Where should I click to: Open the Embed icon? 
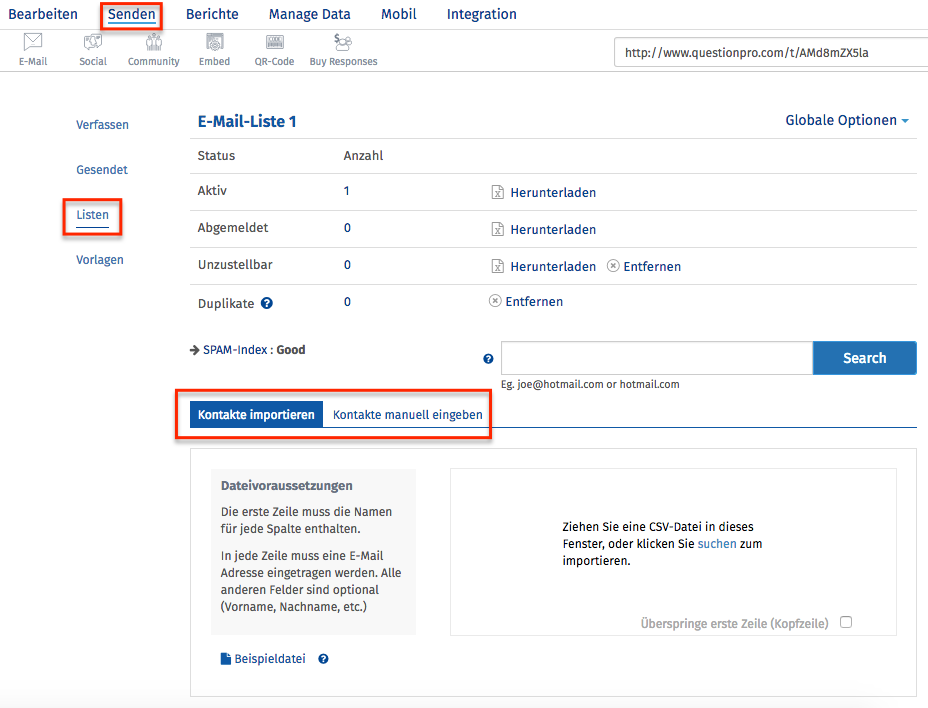click(x=214, y=42)
